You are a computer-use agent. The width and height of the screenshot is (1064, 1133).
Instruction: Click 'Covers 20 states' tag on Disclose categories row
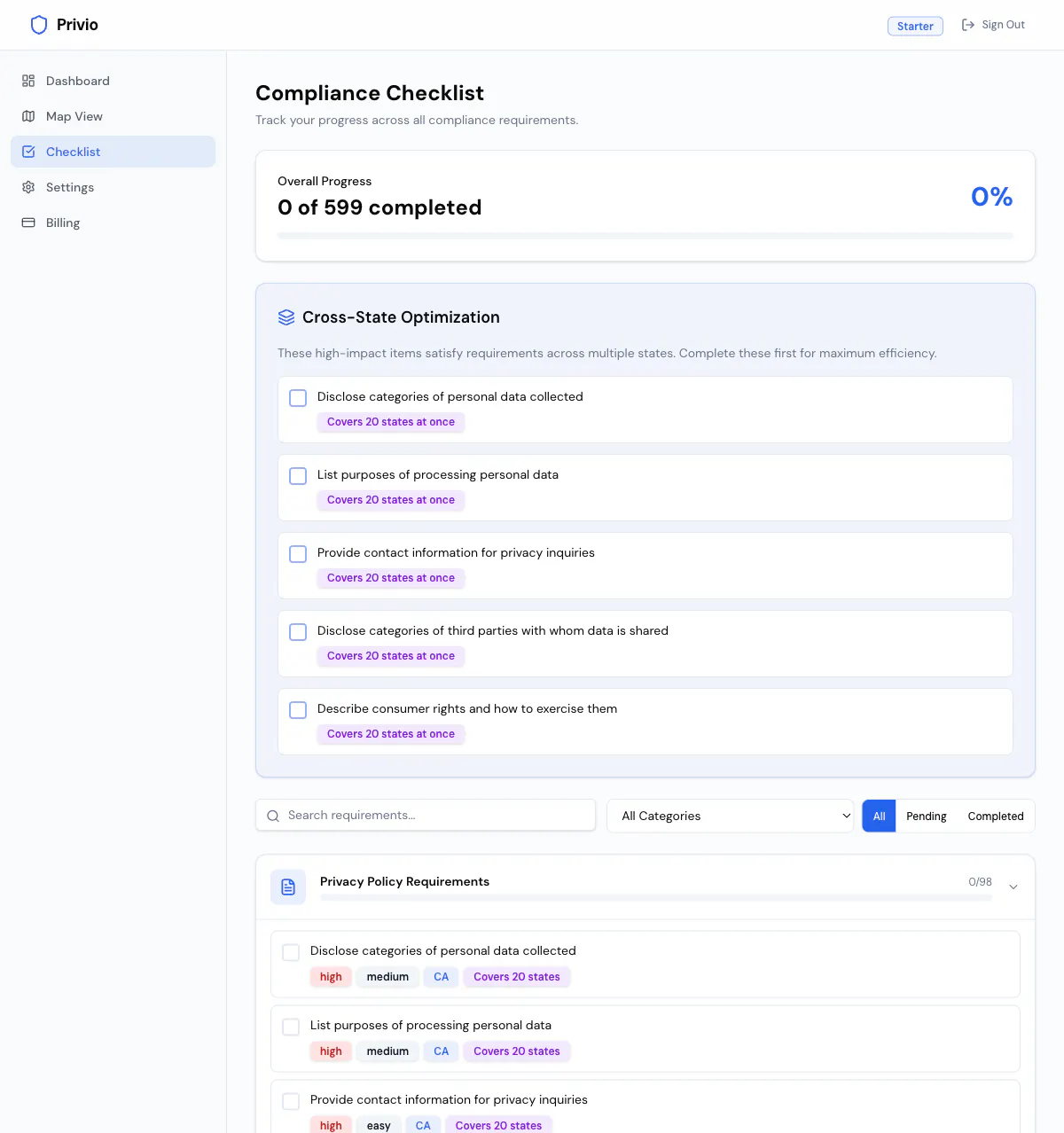coord(517,977)
